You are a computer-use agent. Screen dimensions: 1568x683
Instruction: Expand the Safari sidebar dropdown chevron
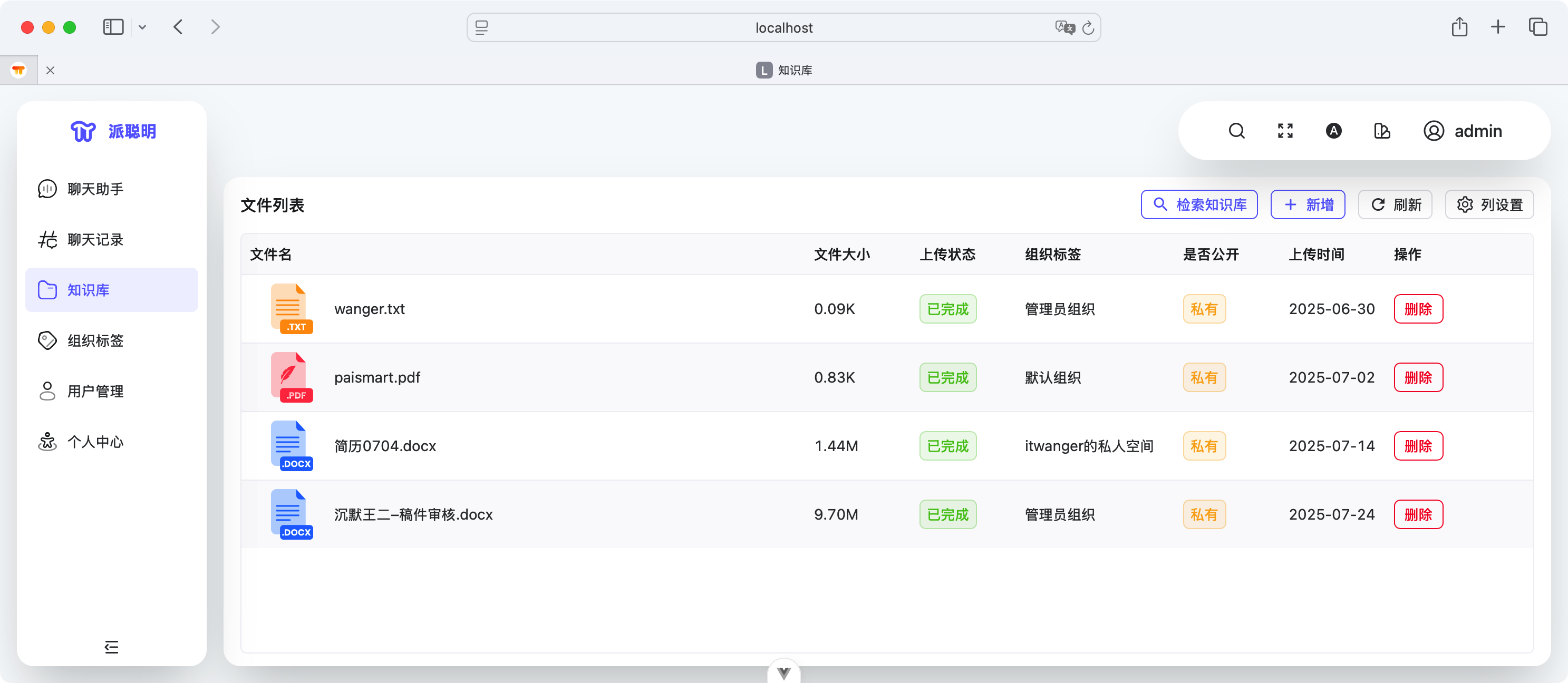(142, 27)
